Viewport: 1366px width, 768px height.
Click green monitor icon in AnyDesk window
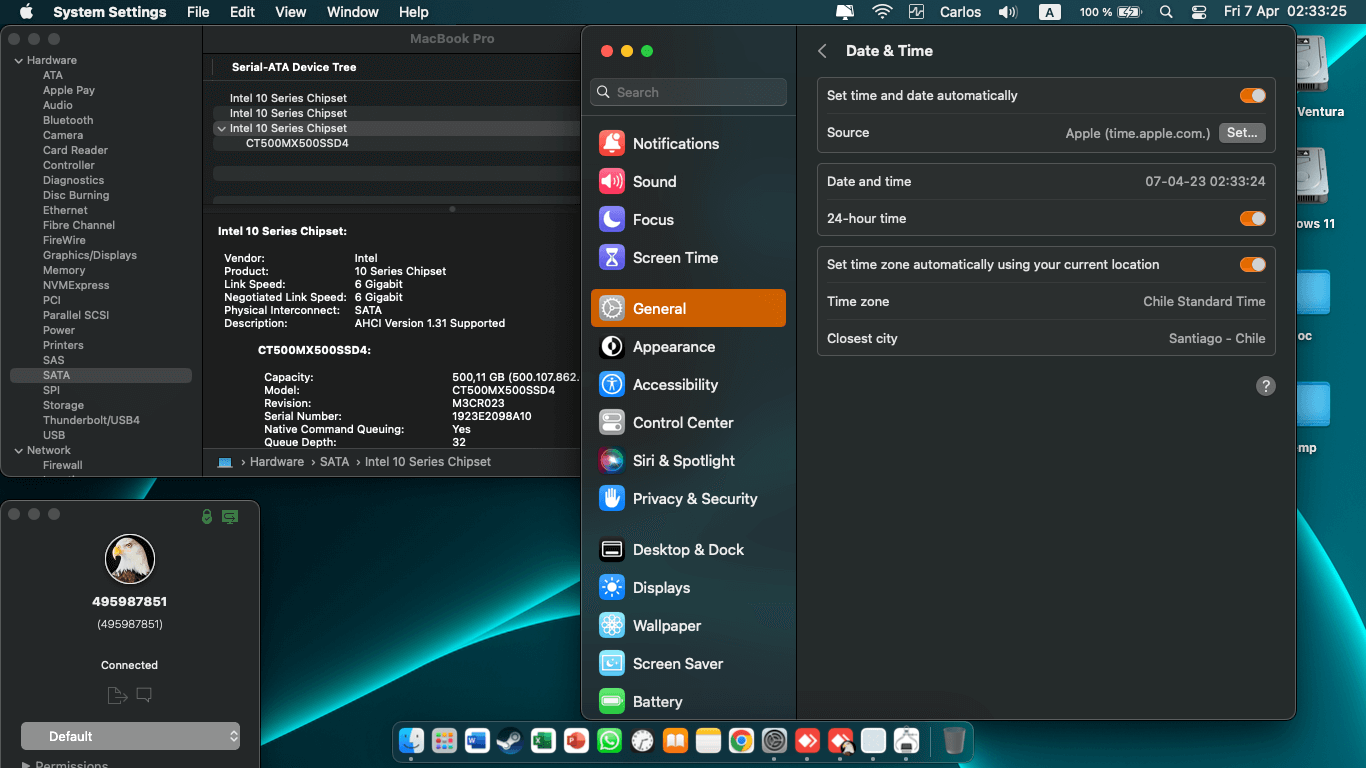[230, 516]
